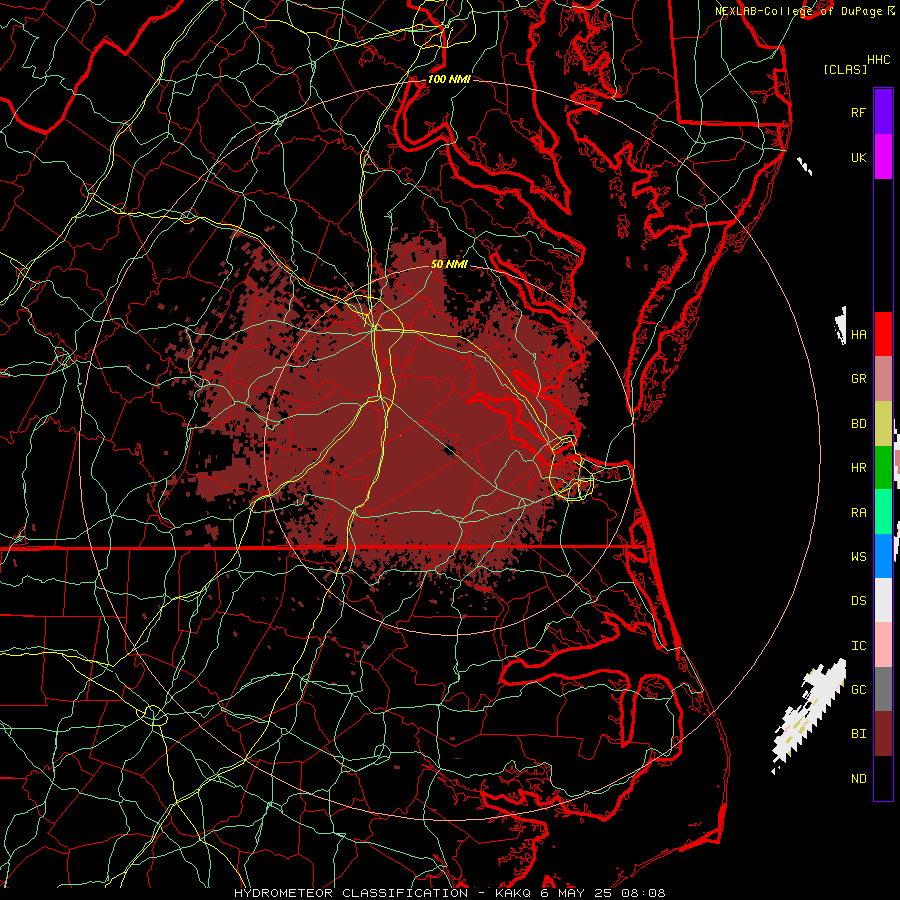This screenshot has height=900, width=900.
Task: Click the RF legend label
Action: (x=858, y=112)
